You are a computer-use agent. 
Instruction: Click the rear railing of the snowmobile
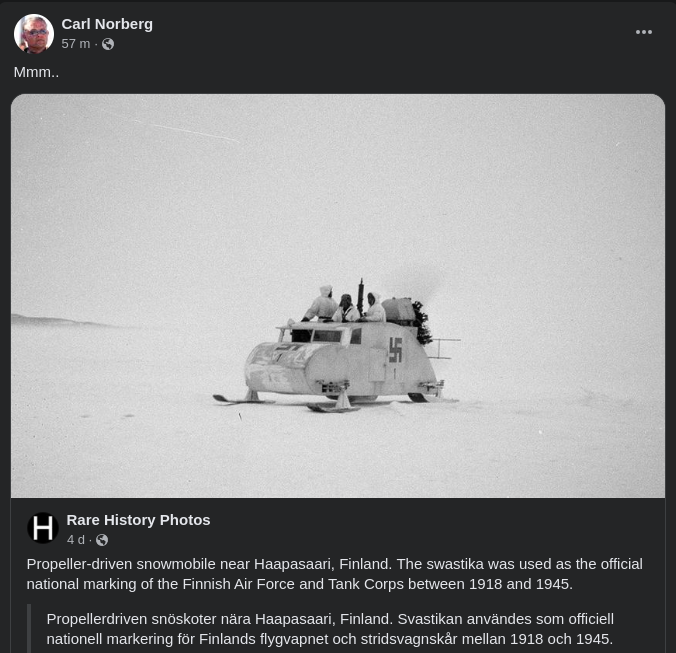443,348
